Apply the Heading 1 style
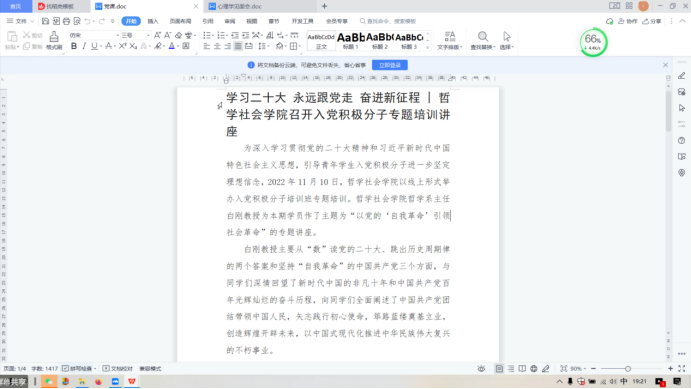This screenshot has width=691, height=389. click(351, 40)
